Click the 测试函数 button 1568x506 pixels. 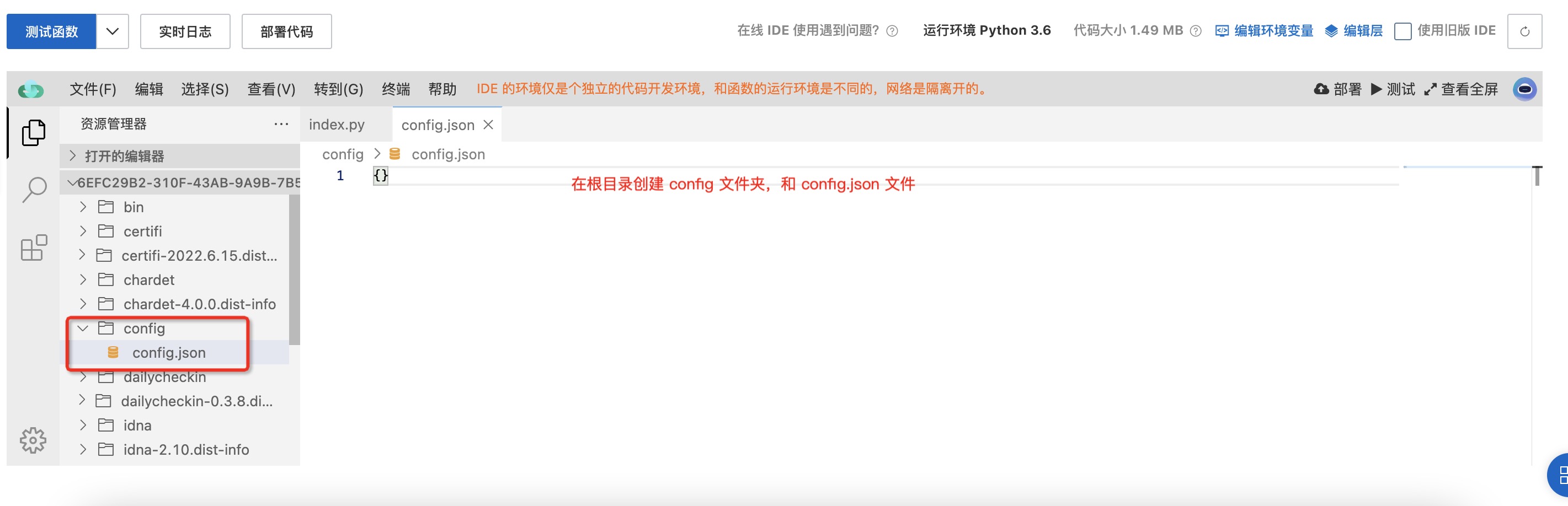pyautogui.click(x=52, y=31)
